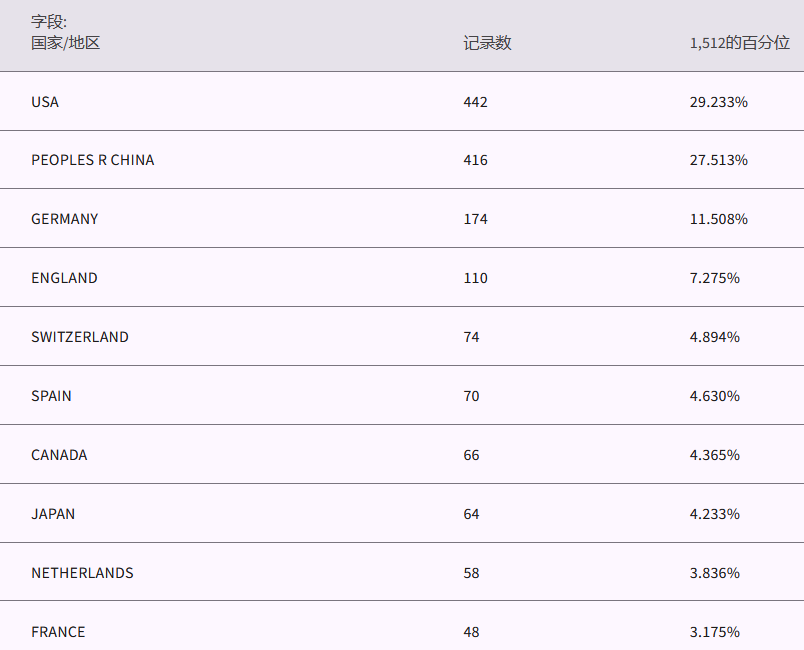Open the 416 record count value
Image resolution: width=804 pixels, height=650 pixels.
(x=475, y=160)
